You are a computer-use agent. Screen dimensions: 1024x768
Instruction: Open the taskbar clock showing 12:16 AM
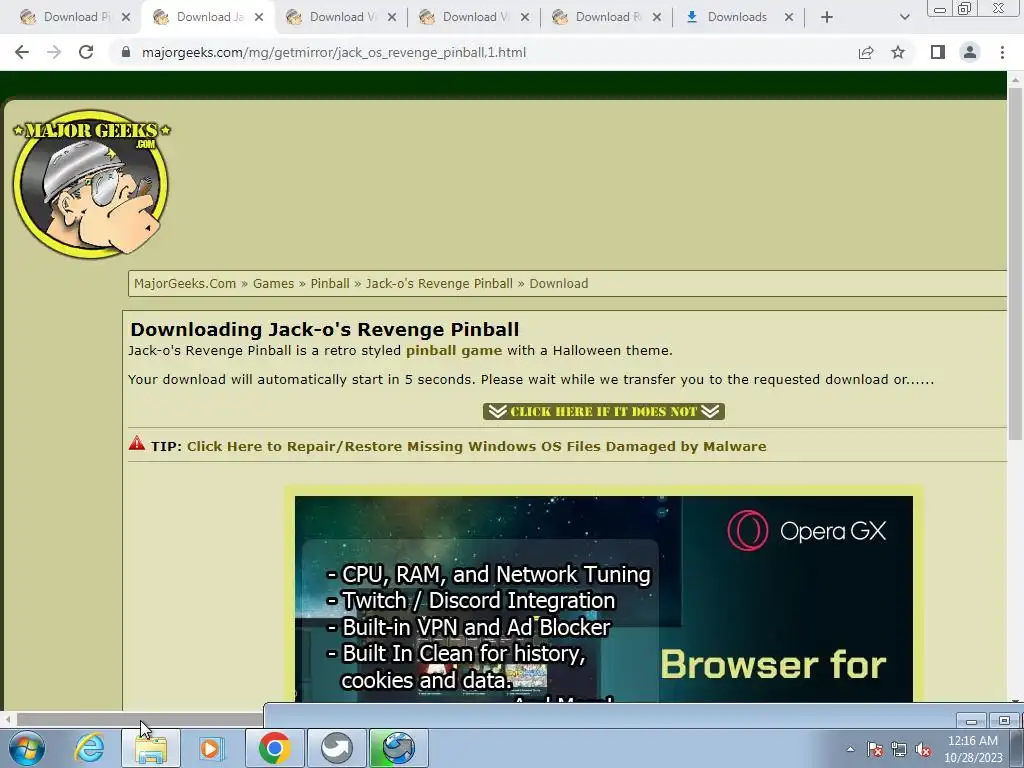coord(972,749)
